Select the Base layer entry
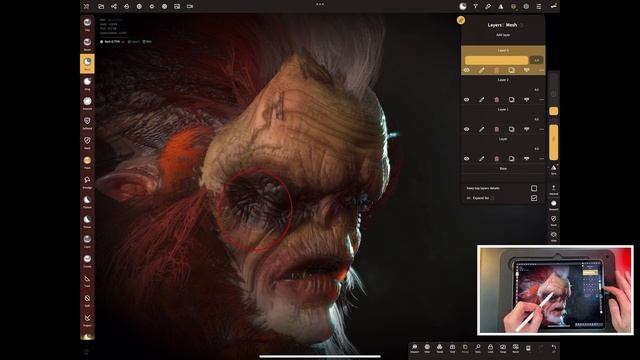The height and width of the screenshot is (360, 640). (x=503, y=169)
